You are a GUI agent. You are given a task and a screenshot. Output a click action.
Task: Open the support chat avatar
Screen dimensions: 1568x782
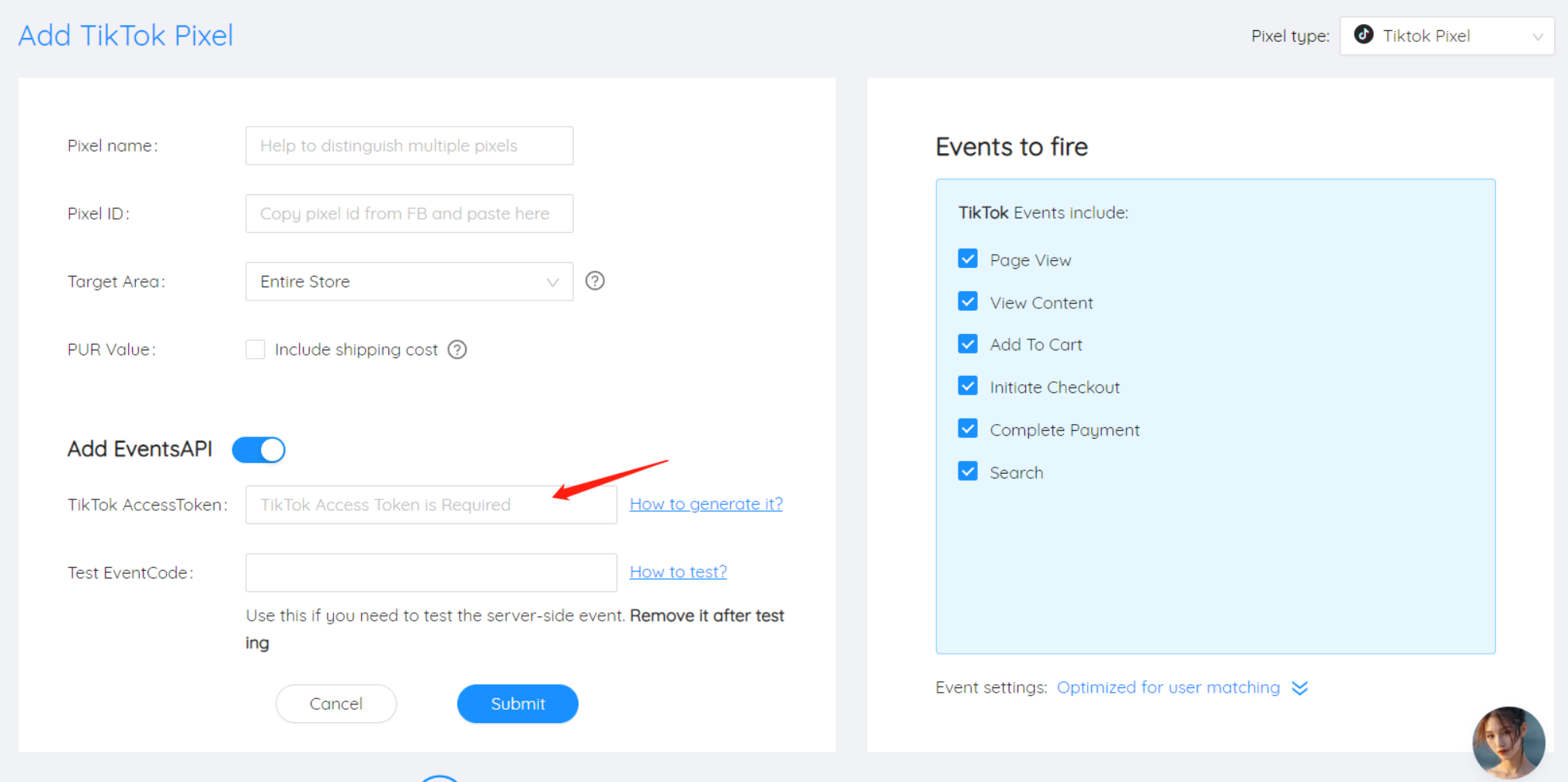[x=1508, y=742]
